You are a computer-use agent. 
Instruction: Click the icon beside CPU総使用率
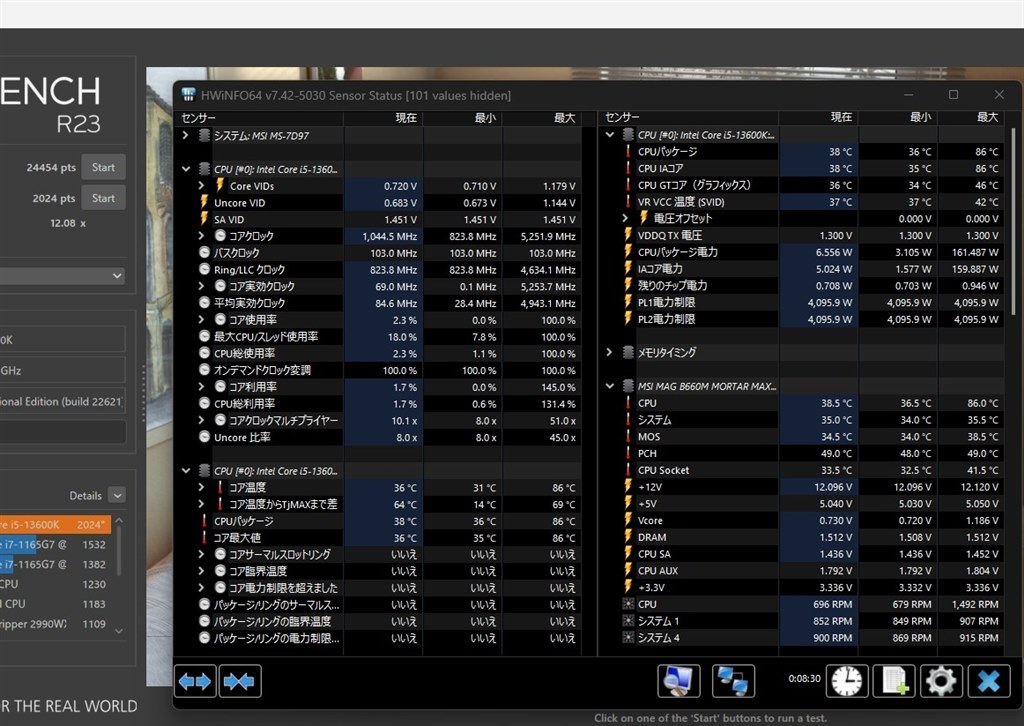[204, 353]
